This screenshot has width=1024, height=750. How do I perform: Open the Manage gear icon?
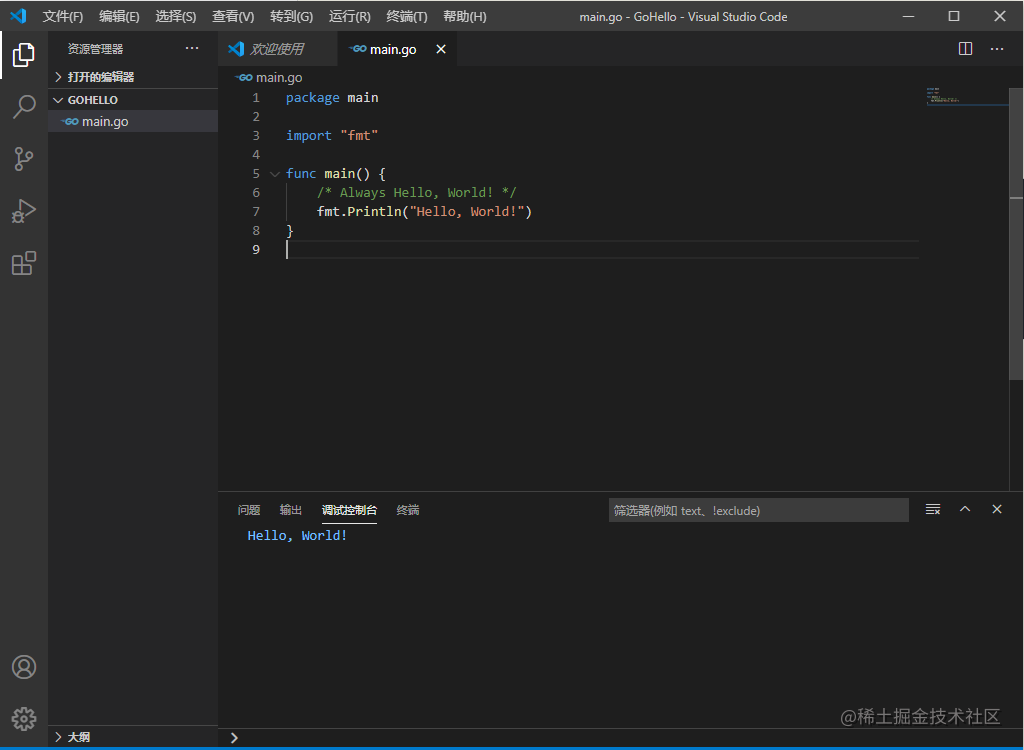(24, 719)
